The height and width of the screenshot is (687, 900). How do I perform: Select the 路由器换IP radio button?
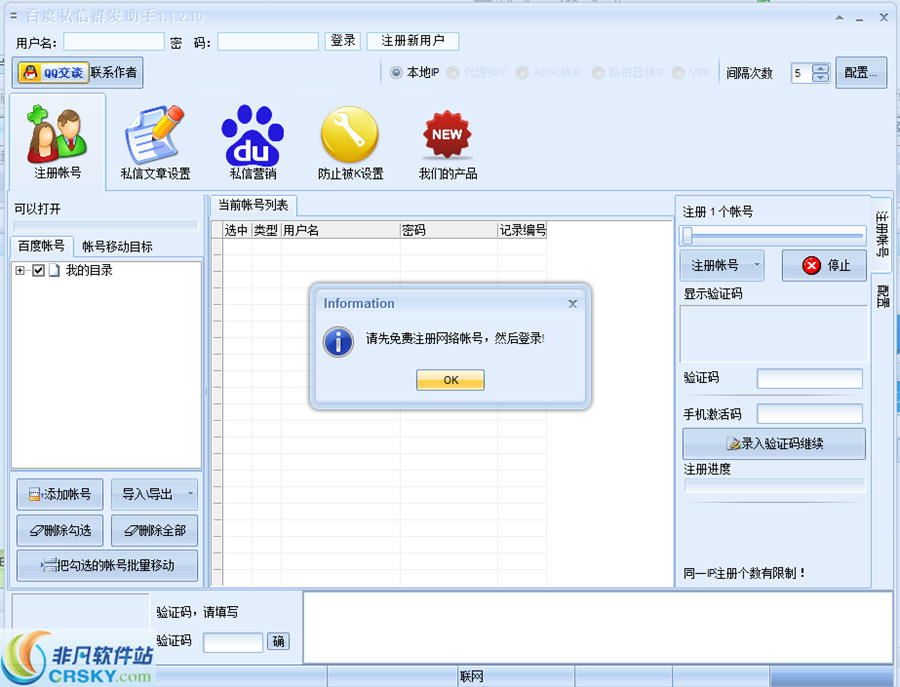tap(598, 72)
